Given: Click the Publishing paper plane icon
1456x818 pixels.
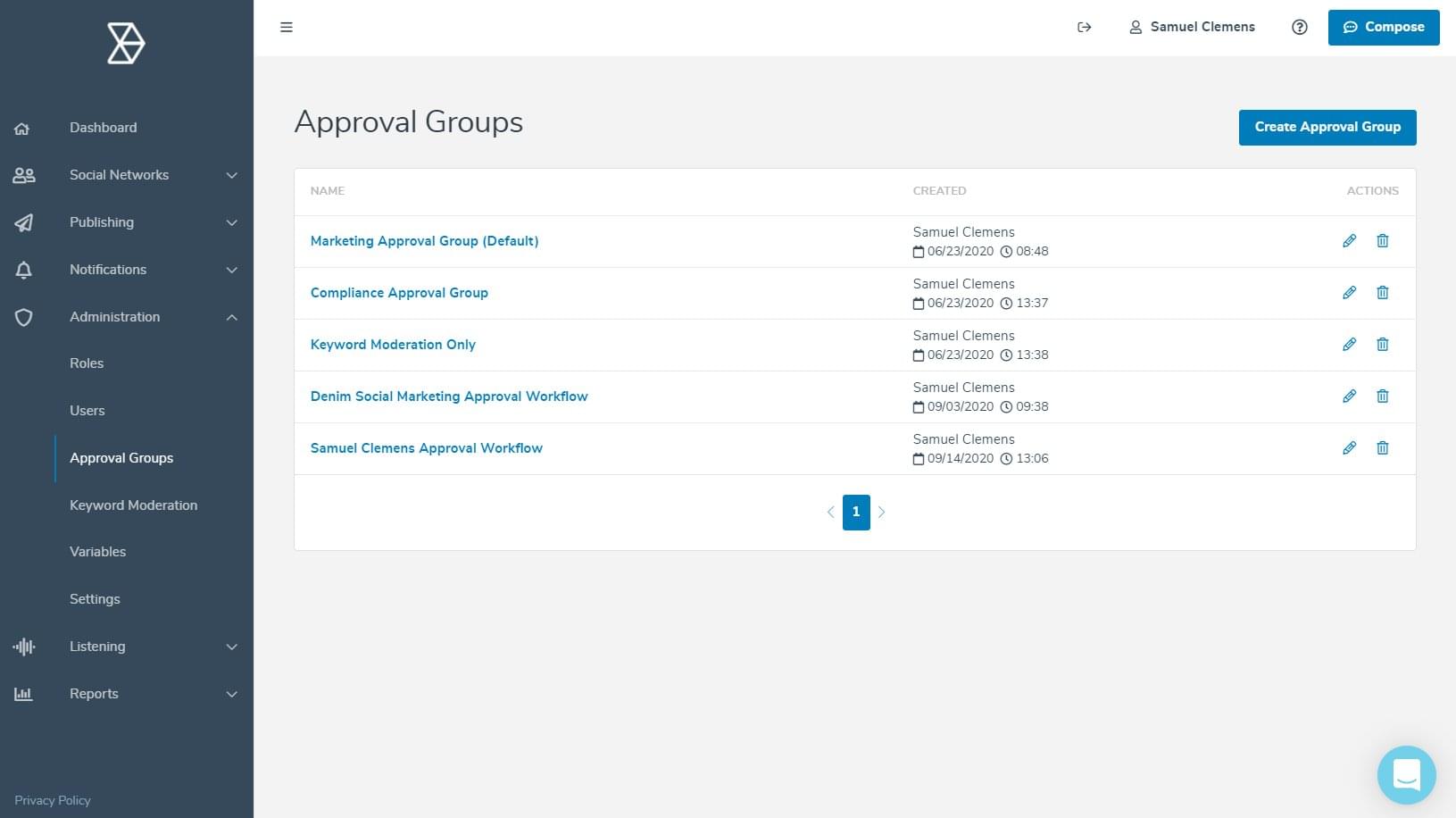Looking at the screenshot, I should 24,222.
